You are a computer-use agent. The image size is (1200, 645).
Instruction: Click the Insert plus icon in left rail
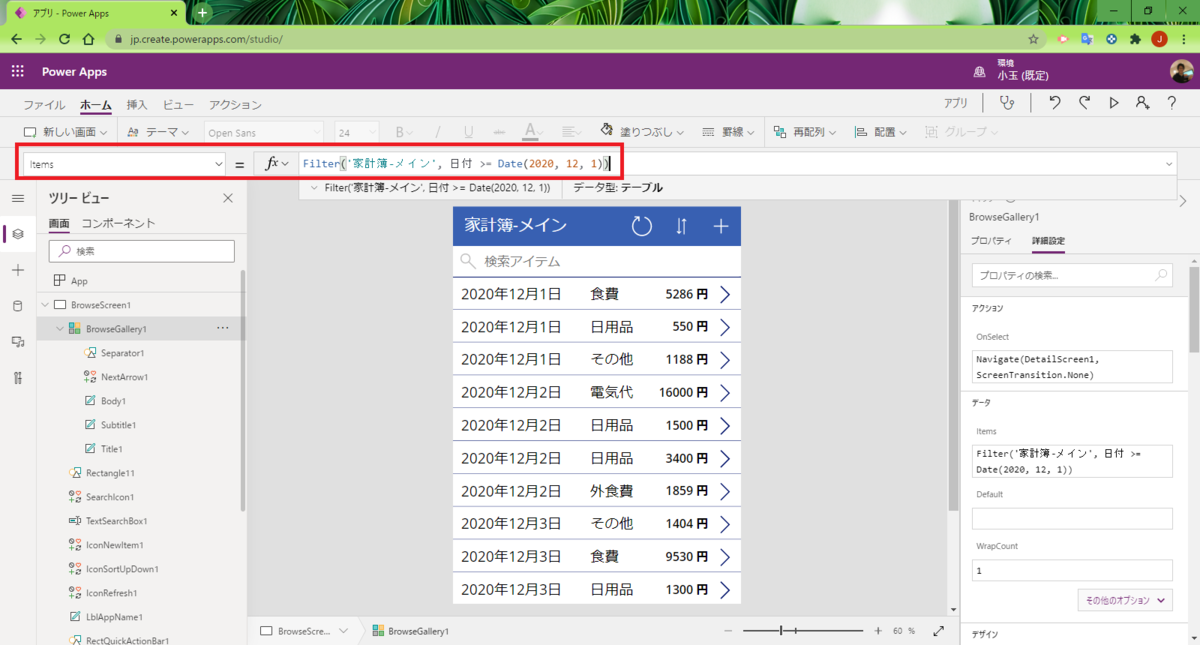[x=18, y=270]
